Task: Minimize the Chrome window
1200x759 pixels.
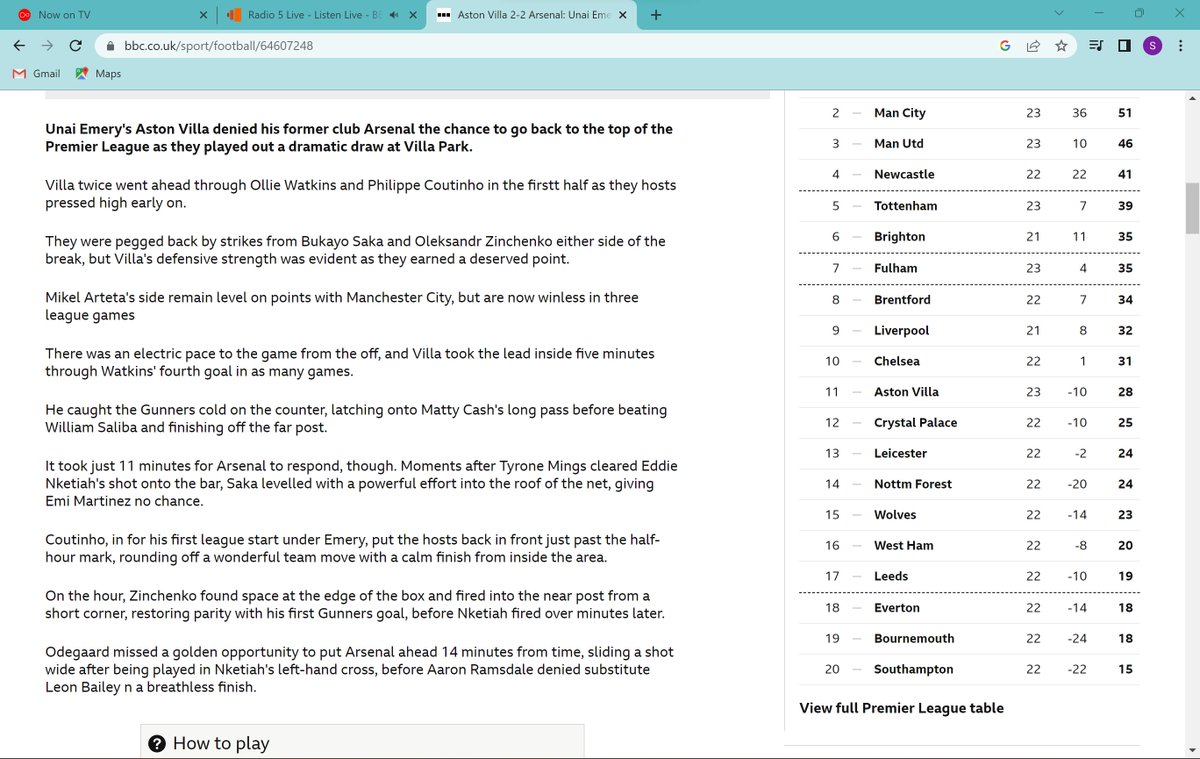Action: click(x=1097, y=14)
